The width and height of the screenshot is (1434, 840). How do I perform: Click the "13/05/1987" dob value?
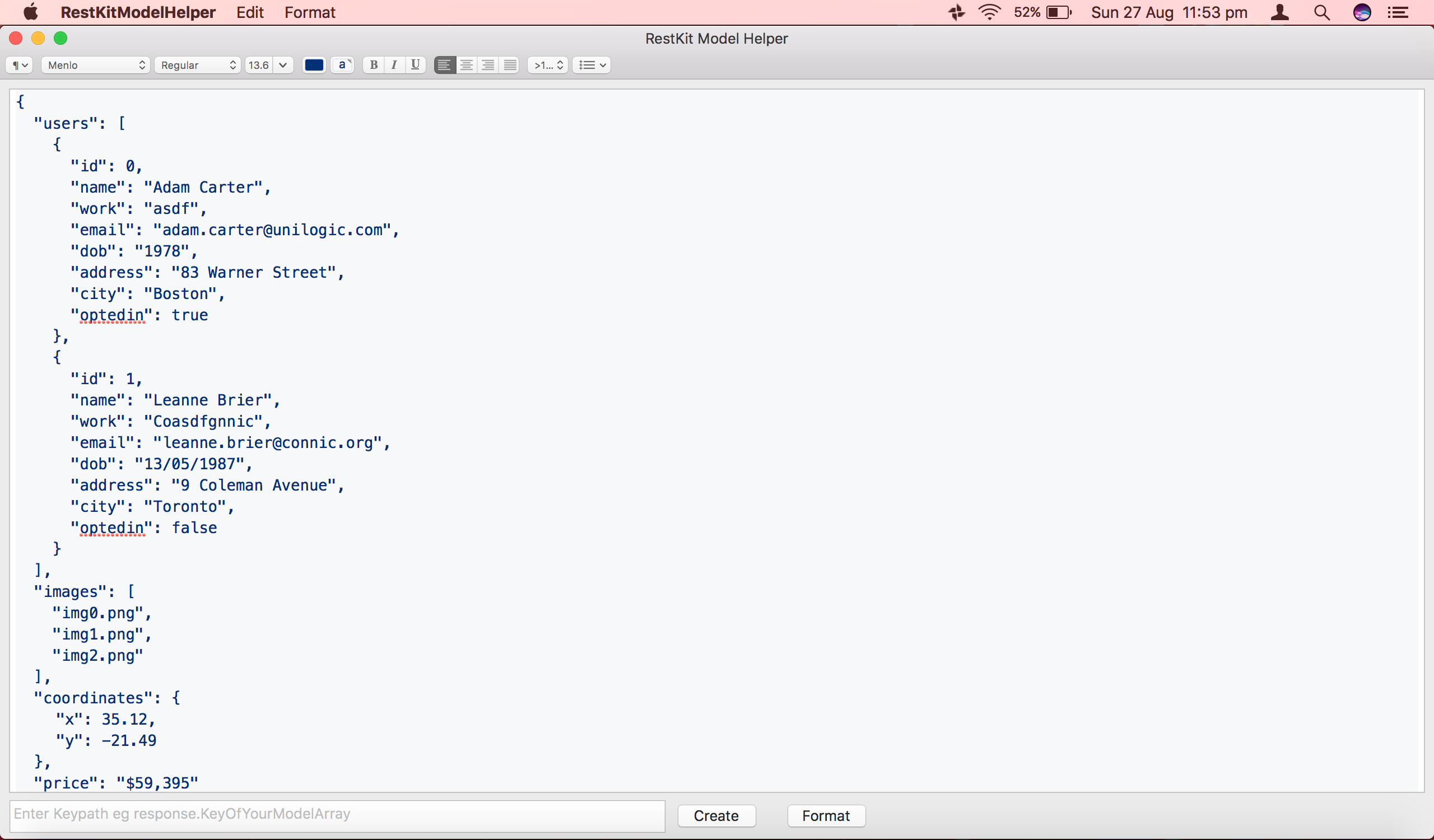pyautogui.click(x=189, y=464)
